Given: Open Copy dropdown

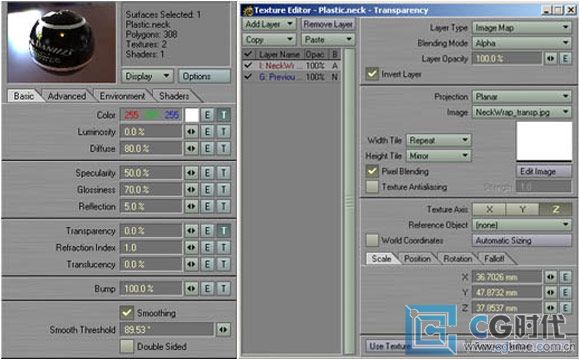Looking at the screenshot, I should 269,39.
